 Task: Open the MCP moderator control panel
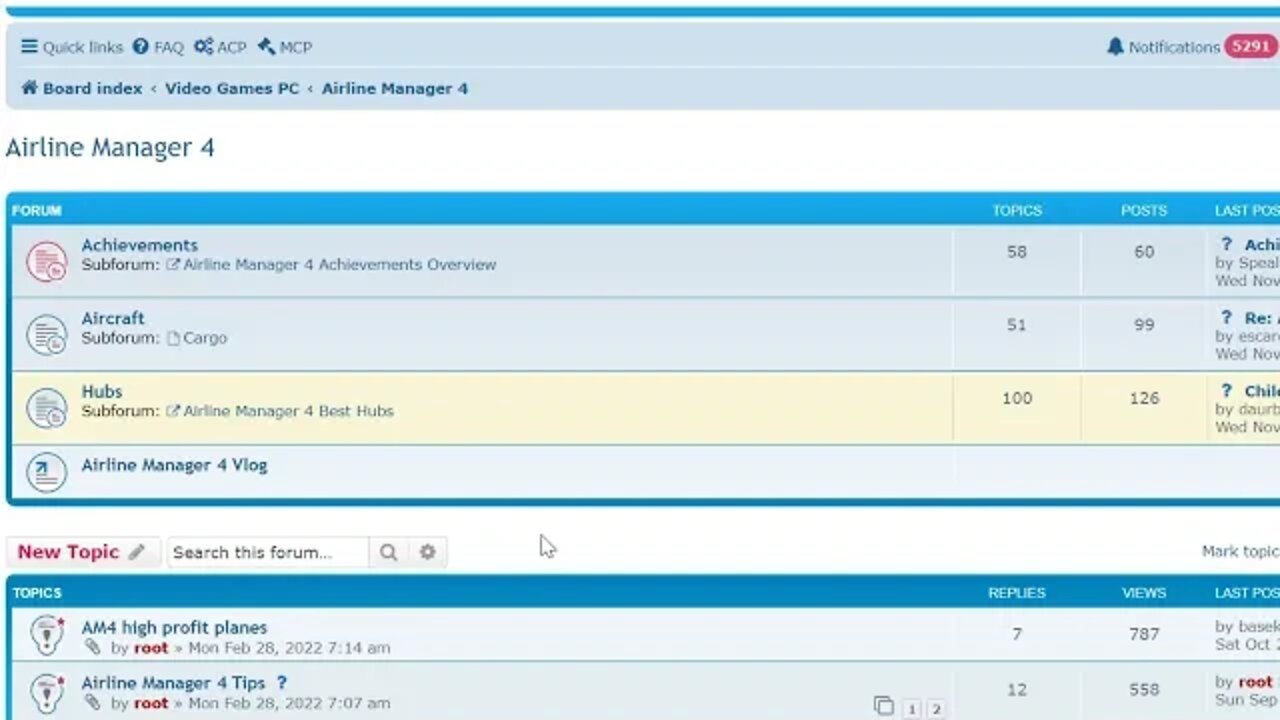(x=285, y=47)
